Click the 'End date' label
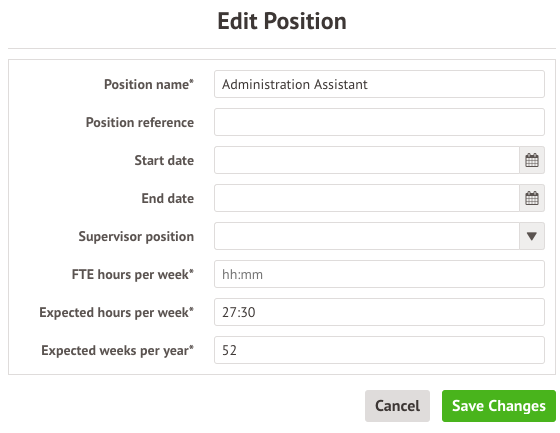The image size is (560, 433). tap(168, 198)
